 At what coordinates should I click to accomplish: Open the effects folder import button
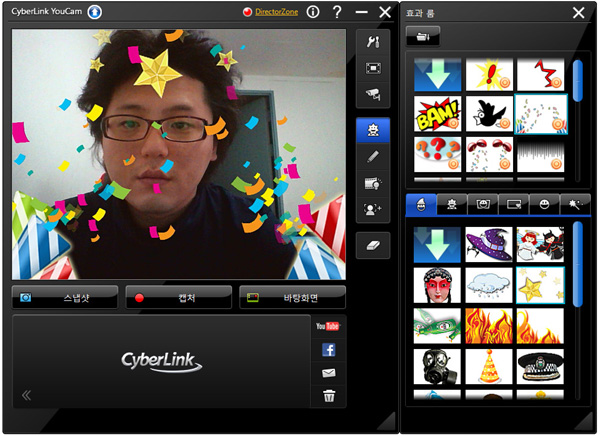(x=423, y=36)
